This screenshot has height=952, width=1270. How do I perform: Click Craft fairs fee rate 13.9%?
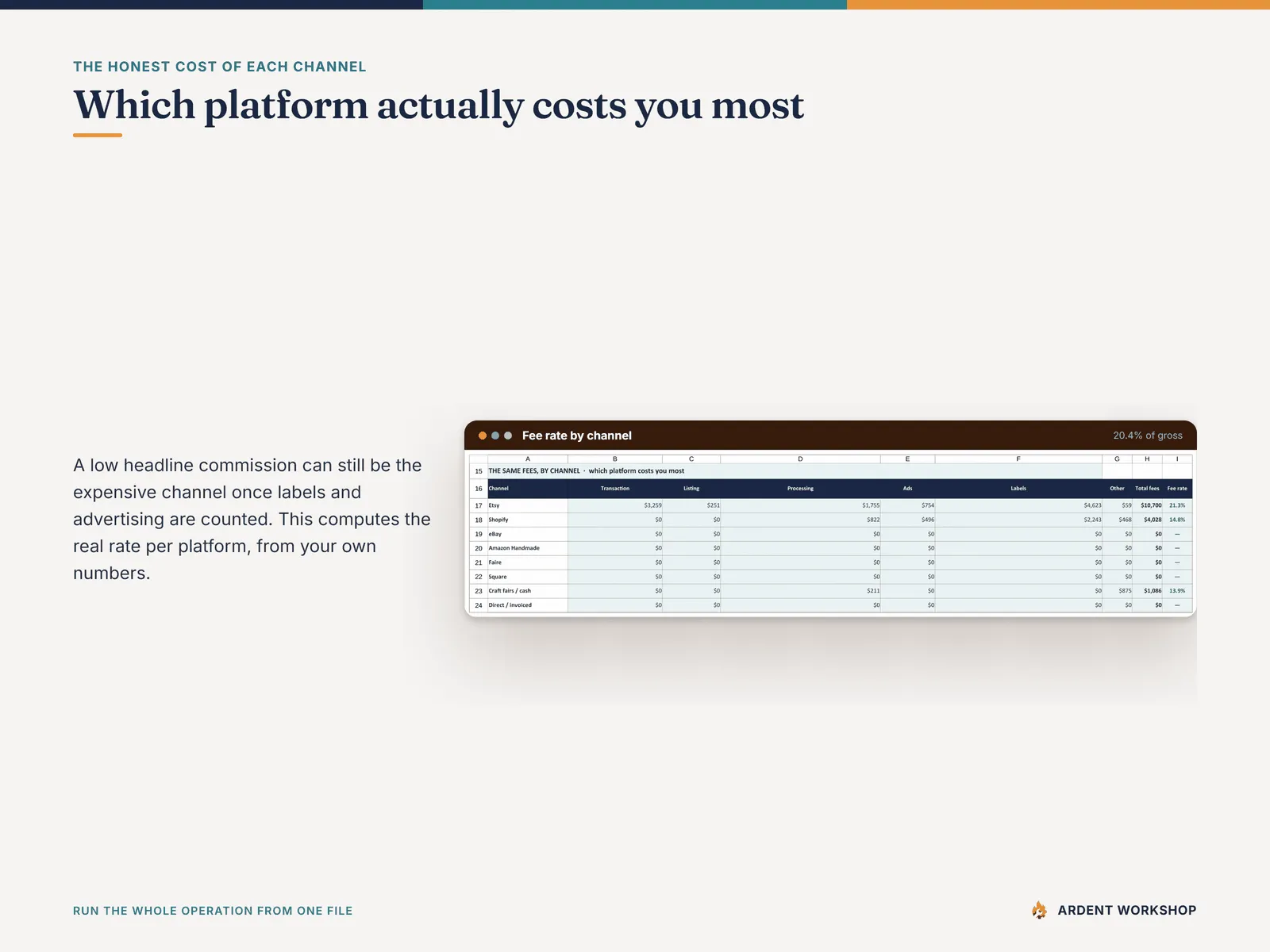pyautogui.click(x=1177, y=591)
